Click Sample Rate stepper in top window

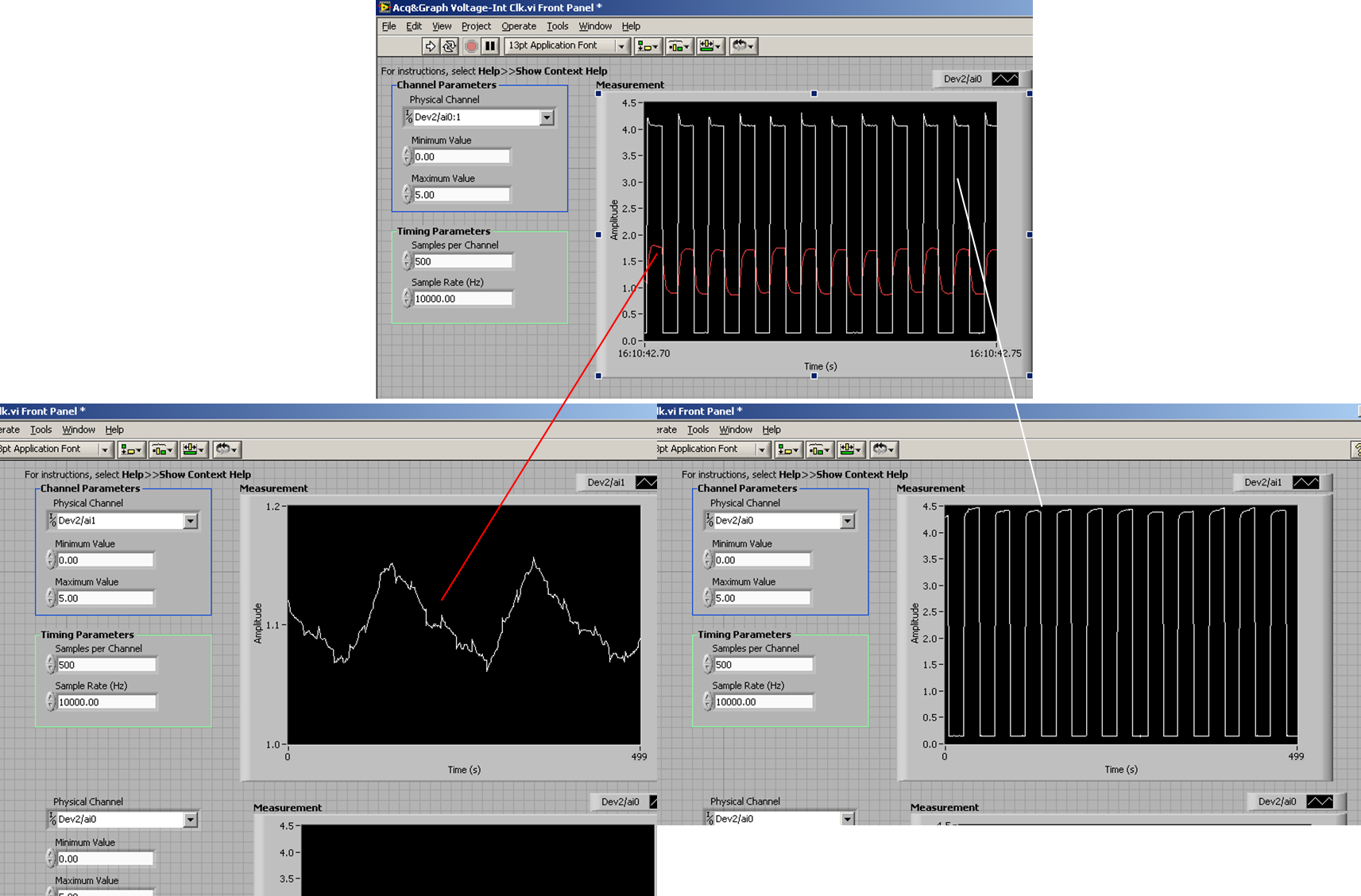pos(407,299)
